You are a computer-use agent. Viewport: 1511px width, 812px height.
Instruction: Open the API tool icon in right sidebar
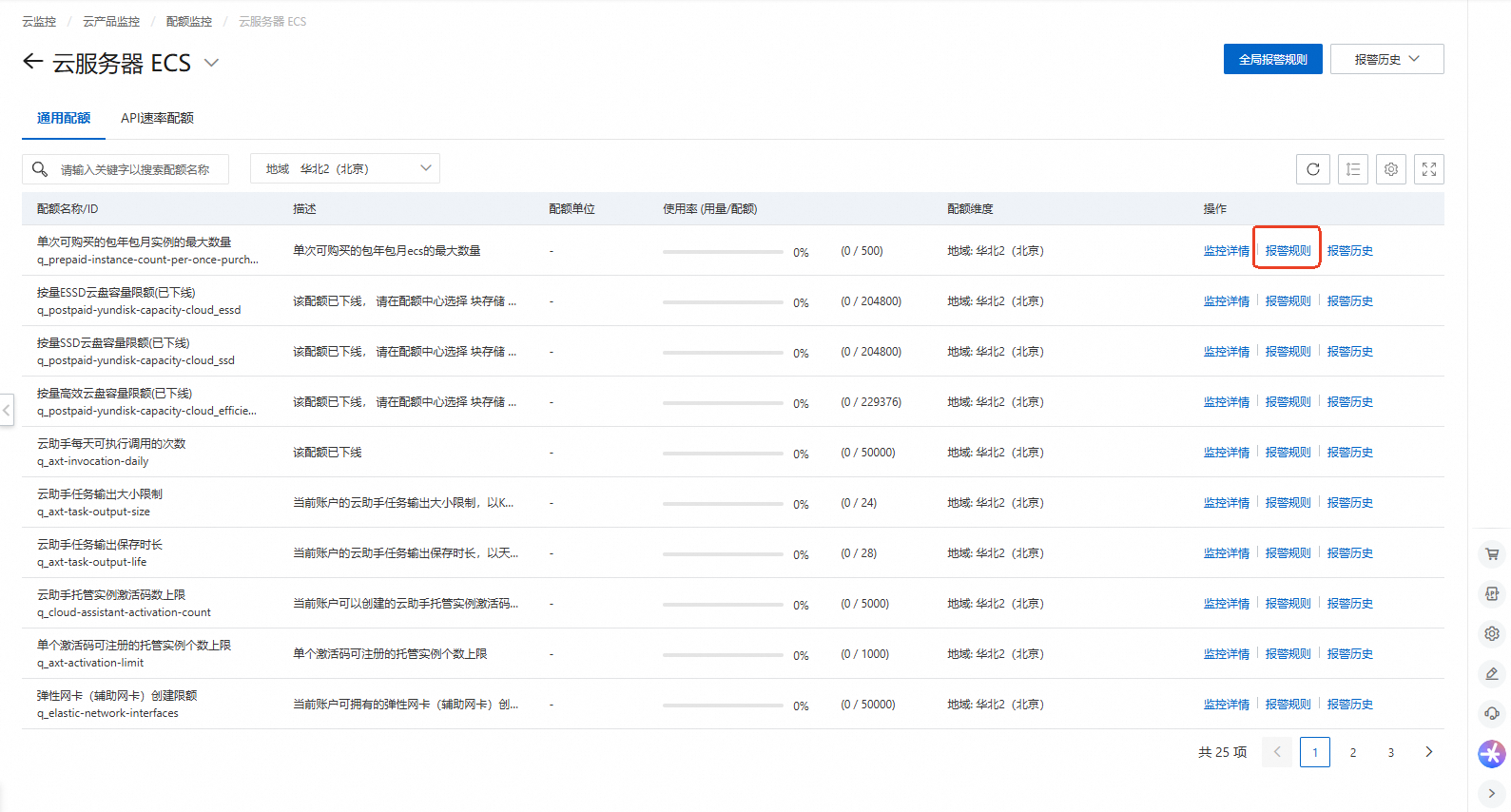(x=1492, y=593)
